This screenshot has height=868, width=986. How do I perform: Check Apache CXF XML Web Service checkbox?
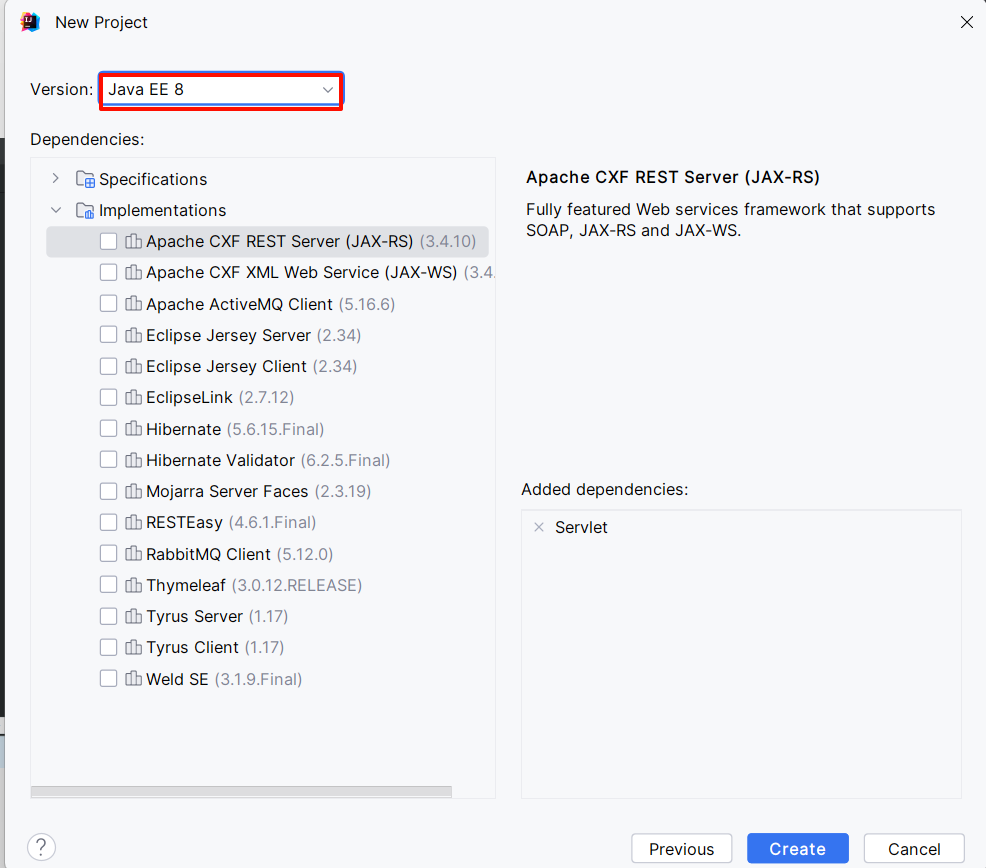click(x=108, y=272)
